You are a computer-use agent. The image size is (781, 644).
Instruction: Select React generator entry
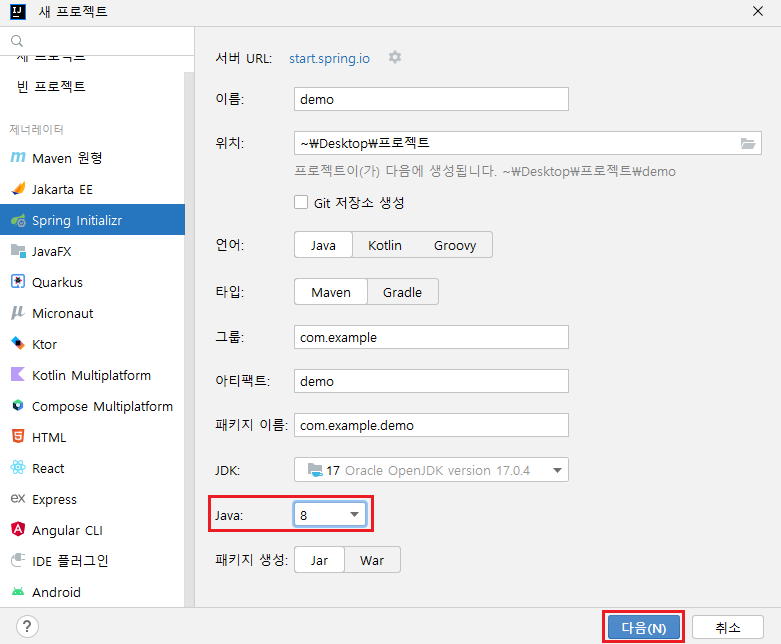tap(92, 467)
